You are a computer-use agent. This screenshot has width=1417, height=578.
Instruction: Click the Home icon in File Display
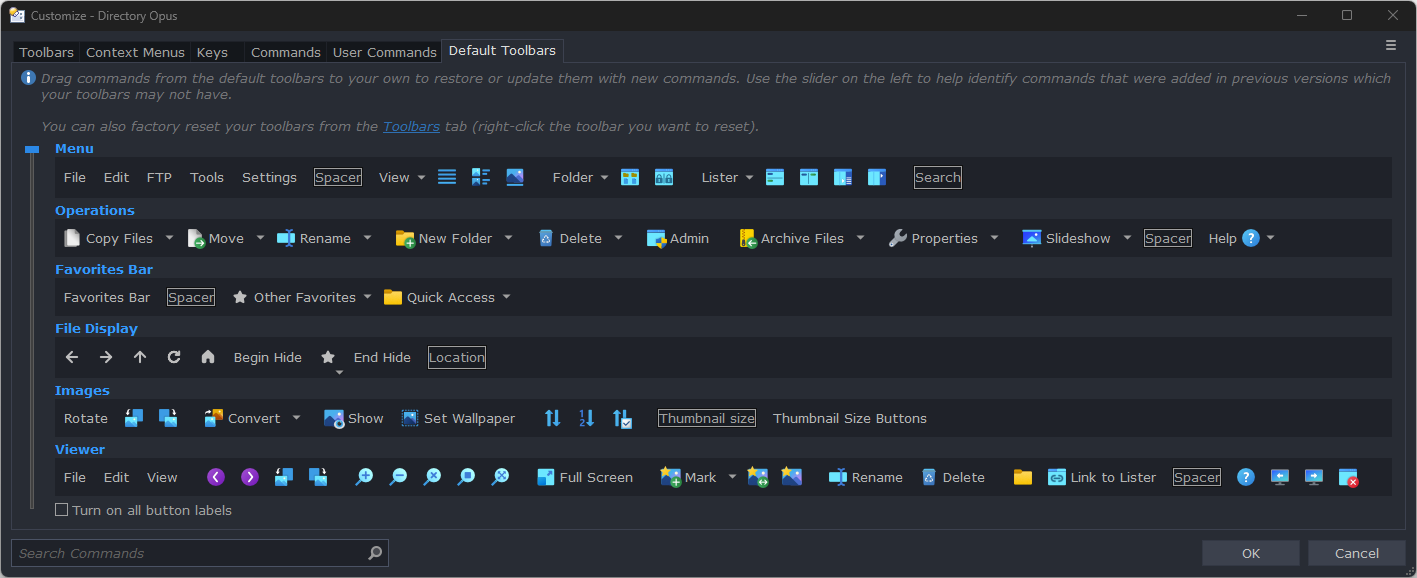pyautogui.click(x=208, y=357)
